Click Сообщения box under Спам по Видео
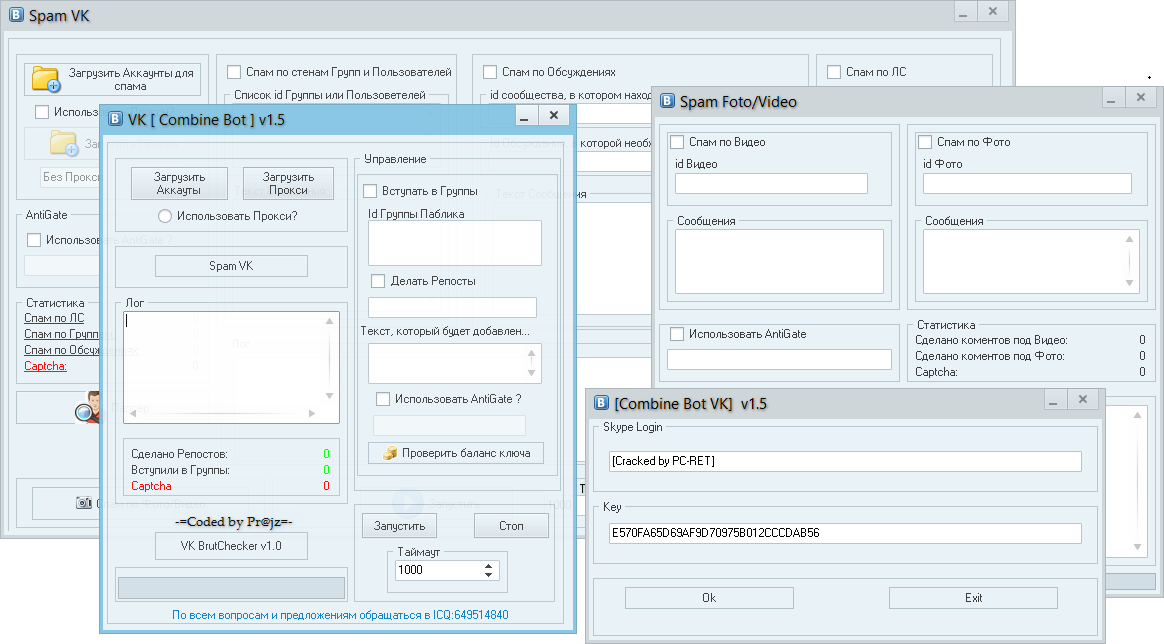 coord(779,261)
